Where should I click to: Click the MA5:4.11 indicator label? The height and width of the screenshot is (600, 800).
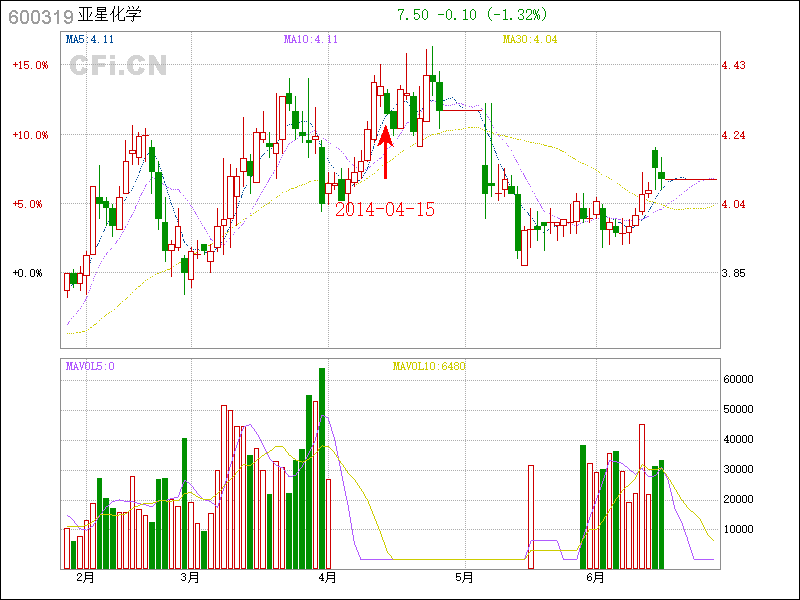[90, 39]
